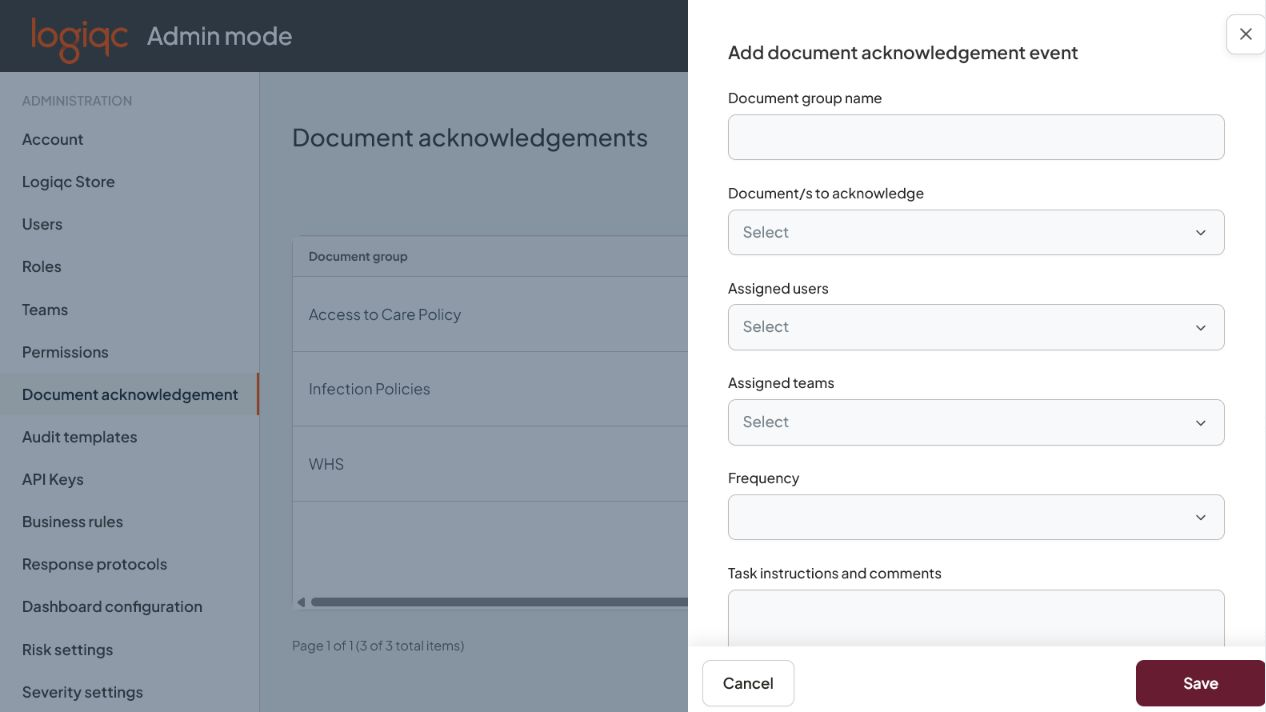Open Permissions settings
This screenshot has width=1266, height=712.
[65, 352]
